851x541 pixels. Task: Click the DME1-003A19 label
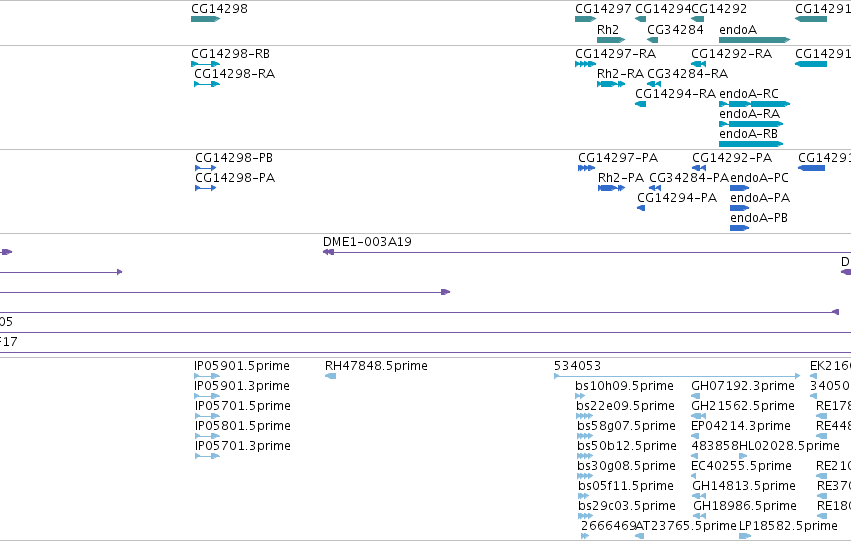pos(367,241)
